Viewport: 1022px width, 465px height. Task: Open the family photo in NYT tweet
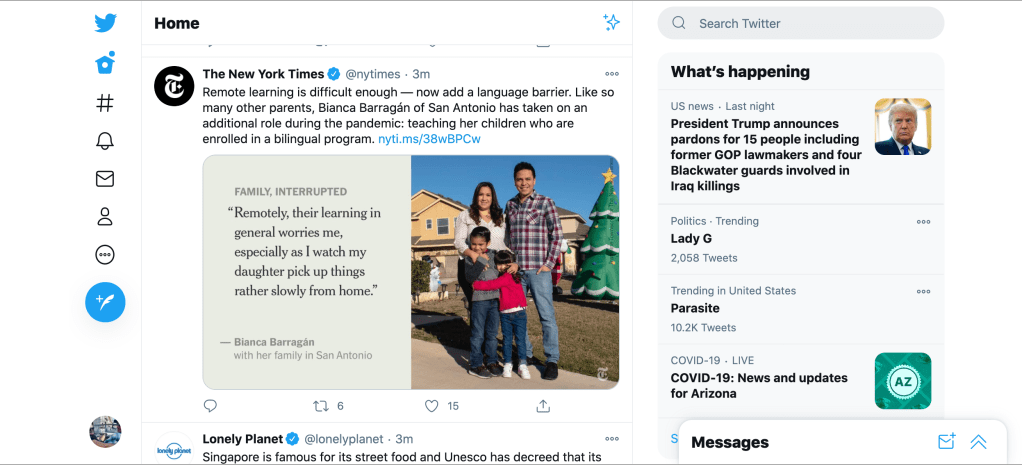515,272
